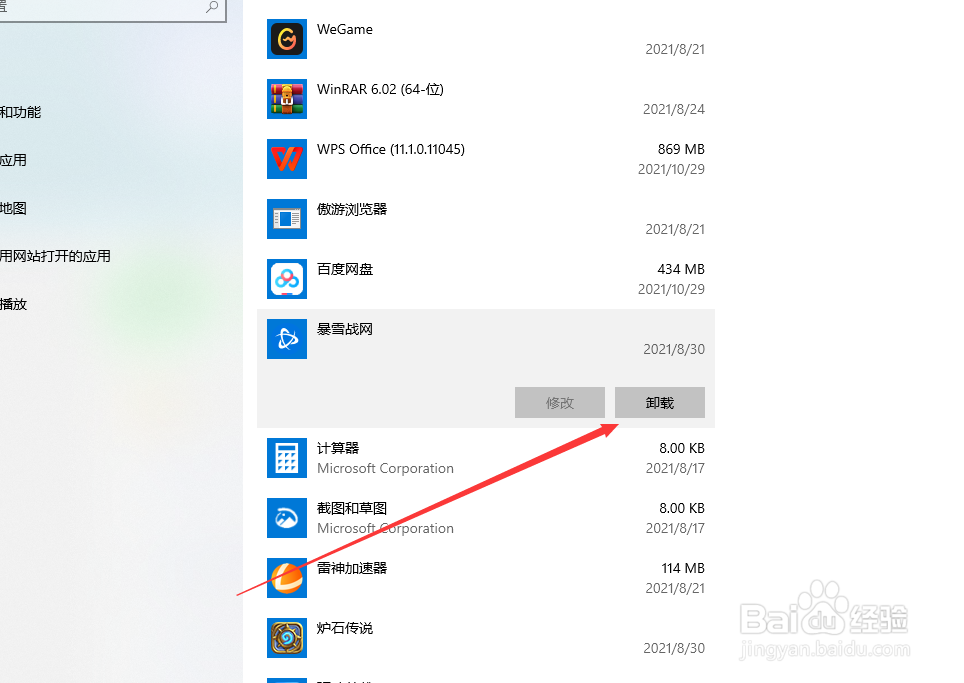Click the 8.00 KB size of 截图和草图

pos(682,508)
